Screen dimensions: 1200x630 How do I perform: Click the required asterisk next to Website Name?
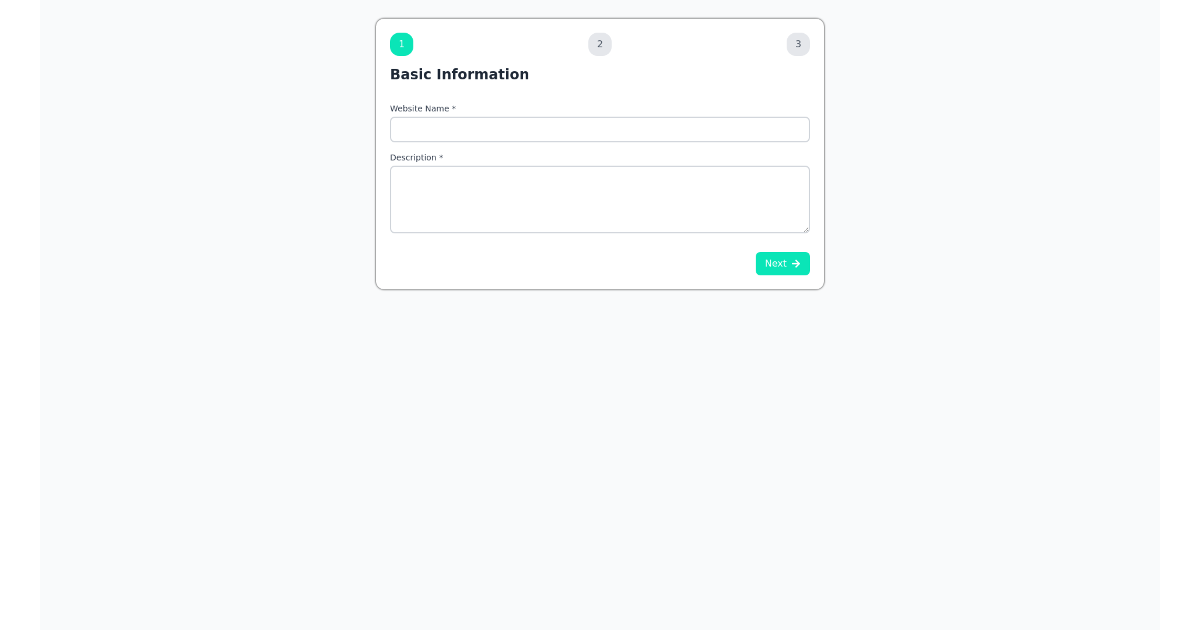pyautogui.click(x=455, y=108)
